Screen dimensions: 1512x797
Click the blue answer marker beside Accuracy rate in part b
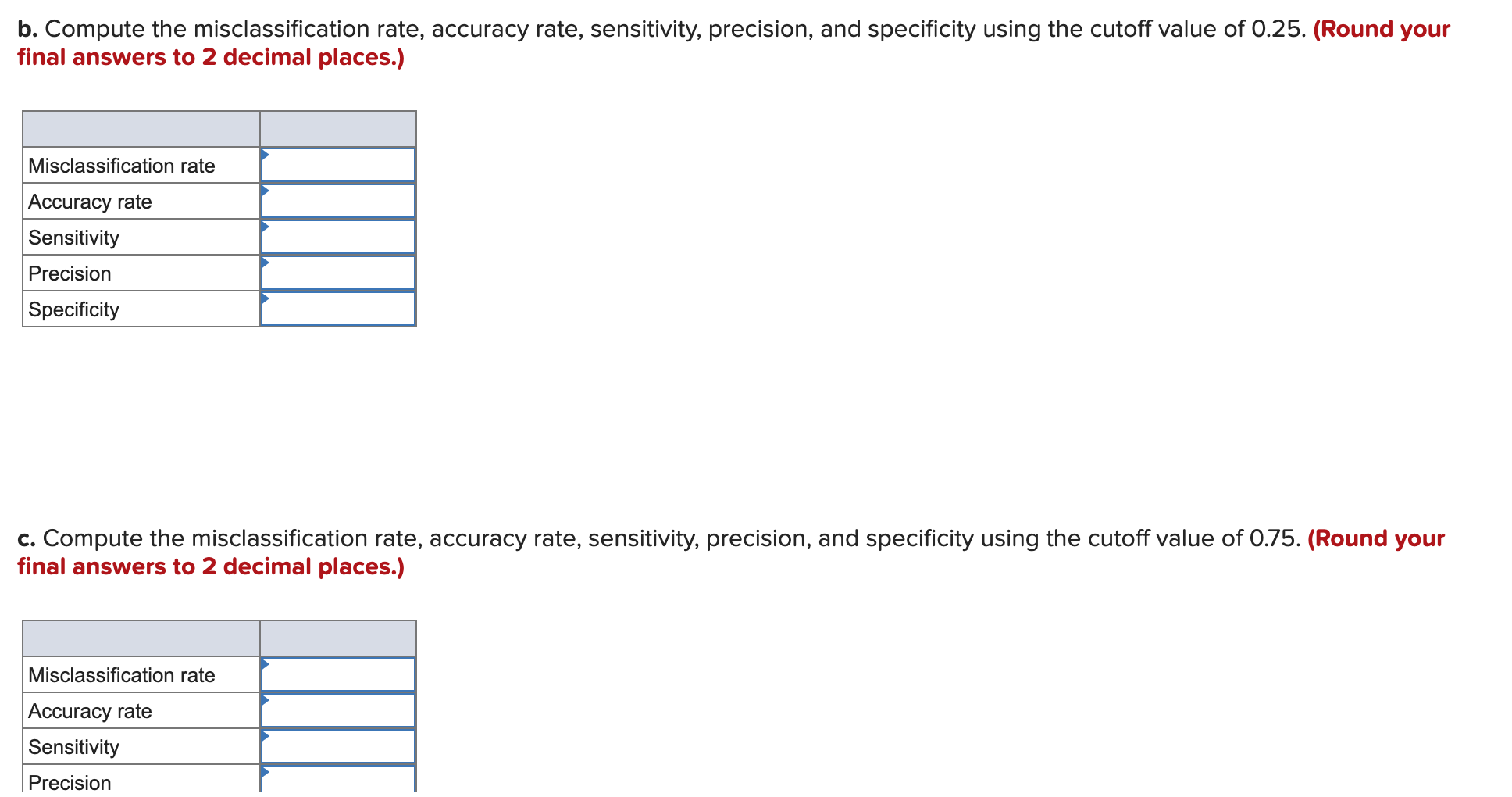click(x=266, y=189)
